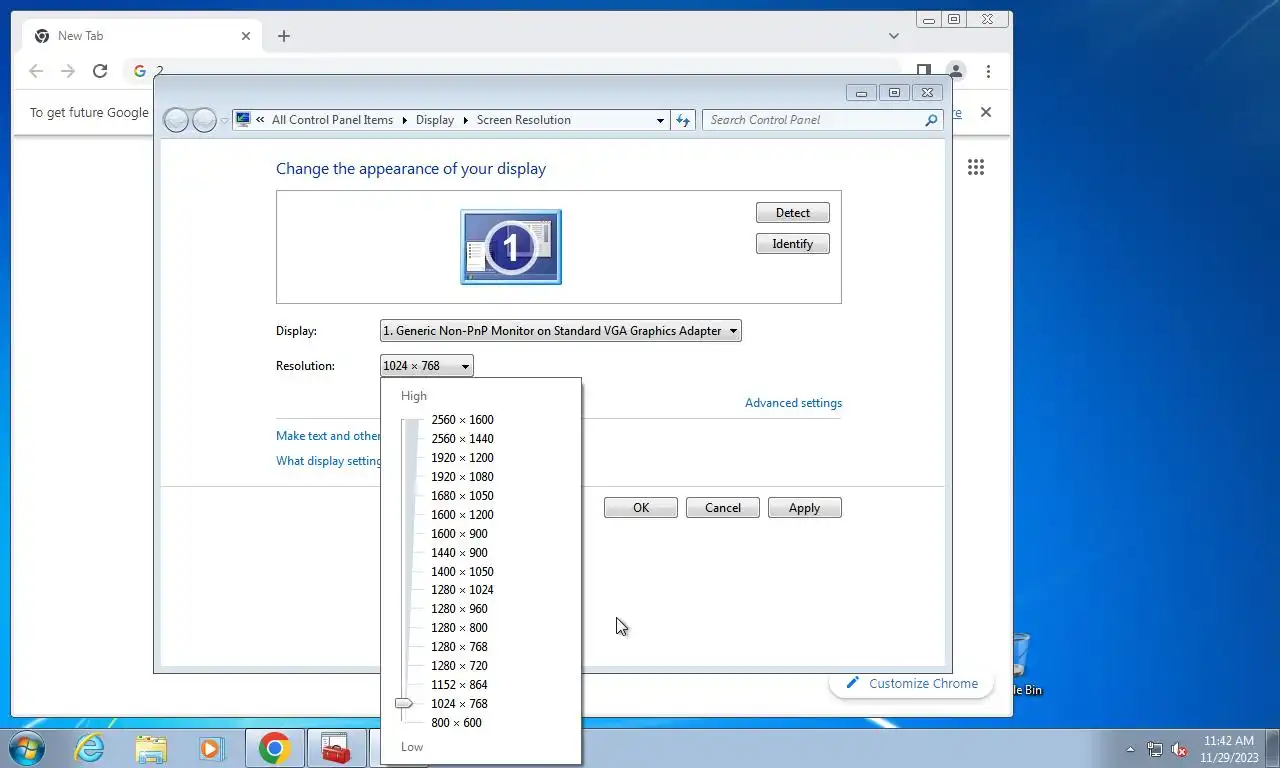Open the What display settings link
This screenshot has height=768, width=1280.
pyautogui.click(x=328, y=461)
